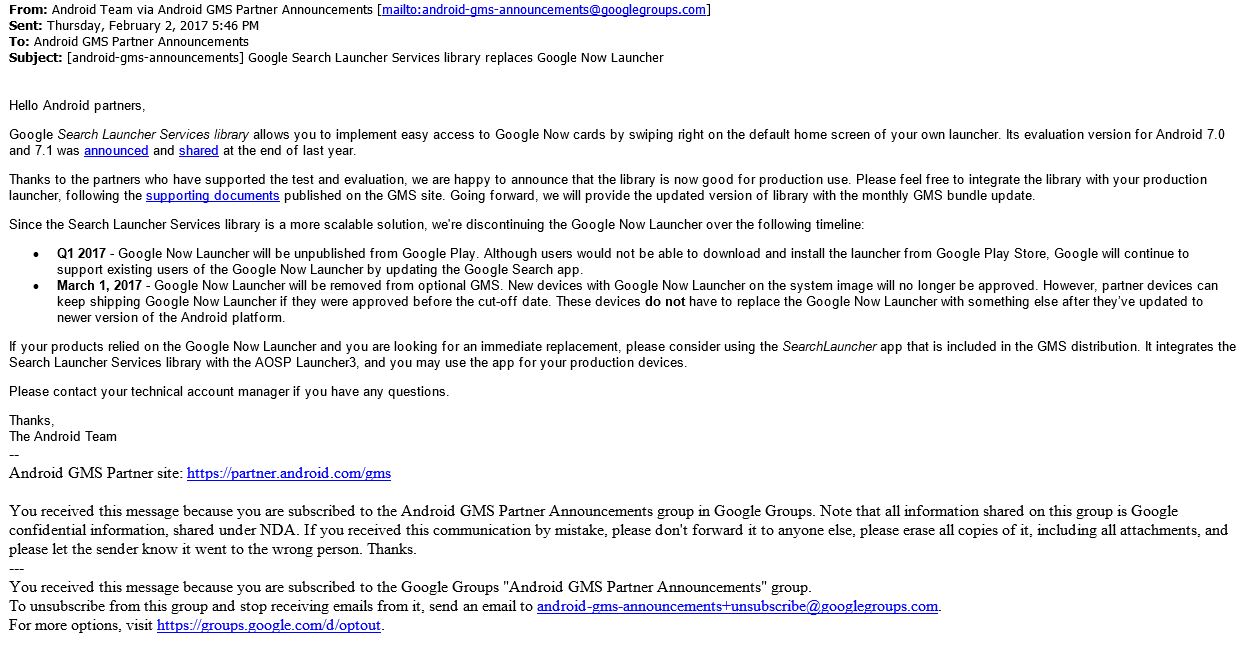Click the italic 'SearchLauncher' app name
Image resolution: width=1248 pixels, height=647 pixels.
click(x=829, y=347)
